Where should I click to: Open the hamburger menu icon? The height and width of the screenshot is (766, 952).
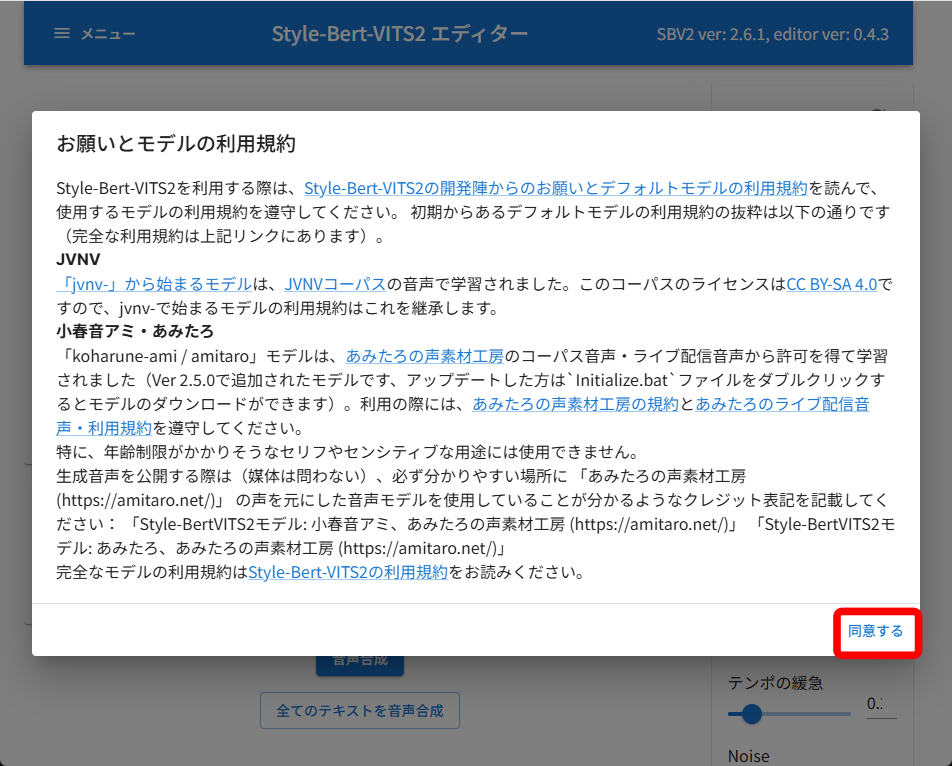tap(62, 33)
